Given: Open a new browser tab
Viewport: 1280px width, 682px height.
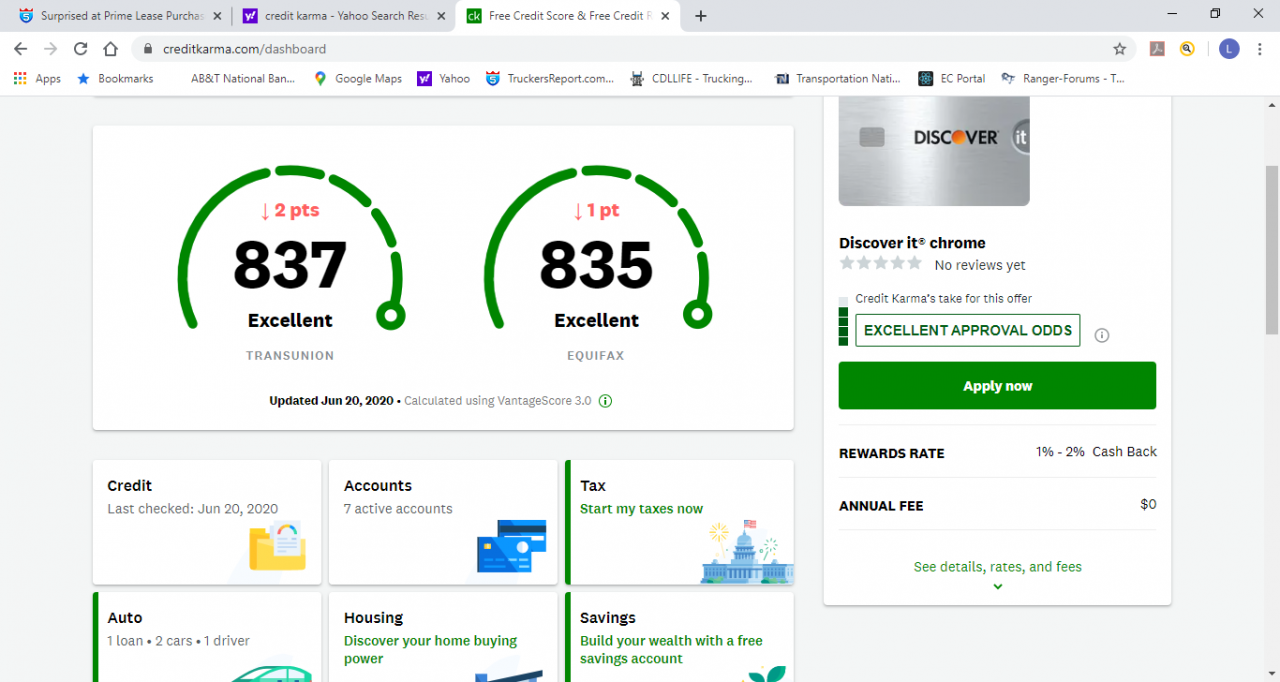Looking at the screenshot, I should [701, 16].
